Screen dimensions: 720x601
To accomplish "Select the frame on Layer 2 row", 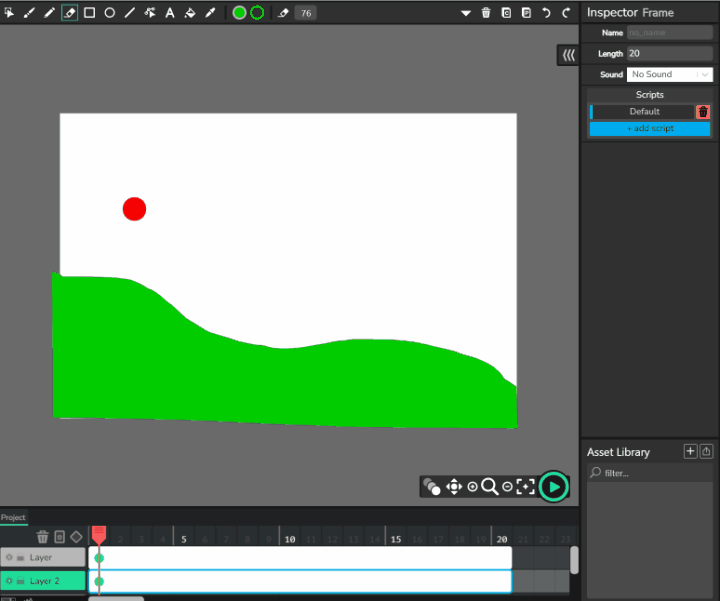I will [300, 581].
